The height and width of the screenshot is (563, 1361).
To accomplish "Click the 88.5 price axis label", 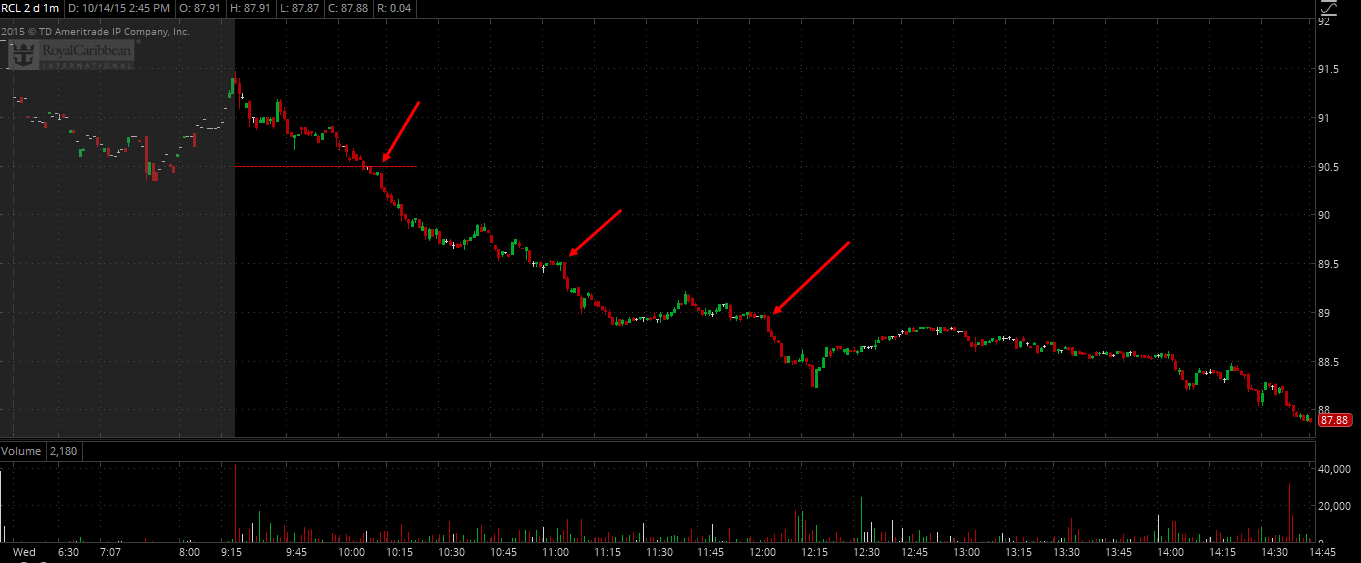I will tap(1329, 362).
